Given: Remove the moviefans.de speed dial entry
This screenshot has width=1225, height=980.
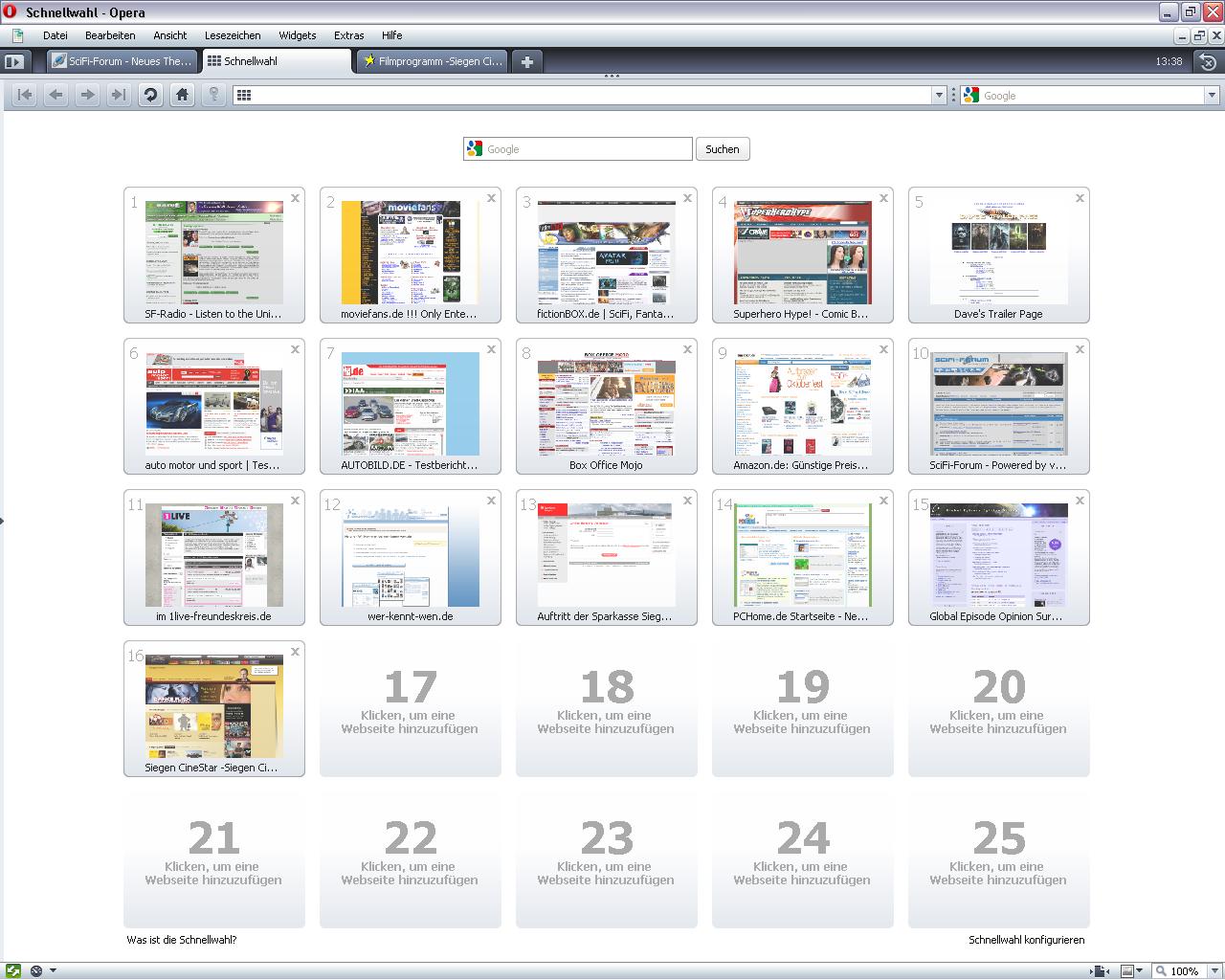Looking at the screenshot, I should coord(491,198).
